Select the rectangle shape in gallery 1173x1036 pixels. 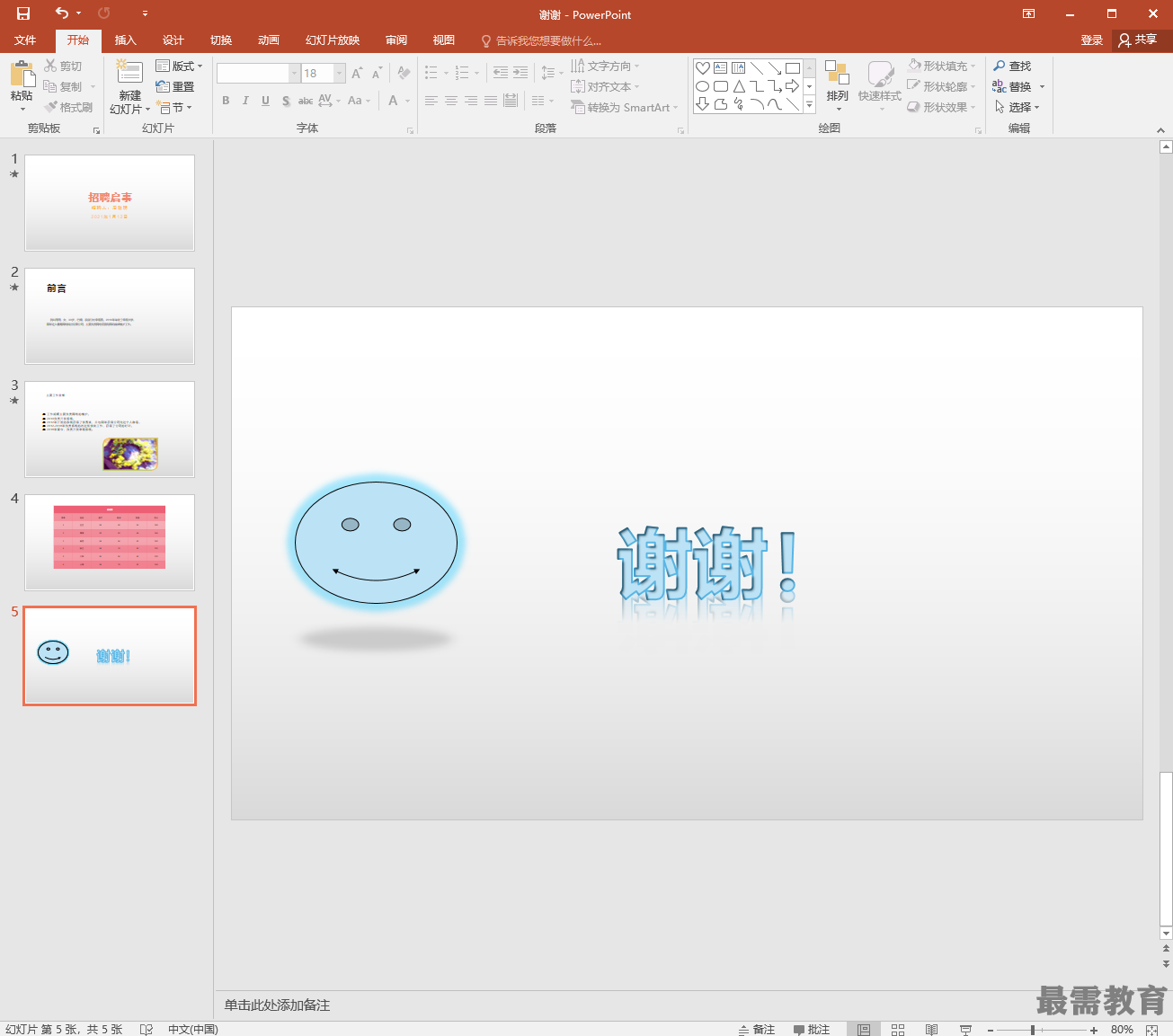pyautogui.click(x=793, y=67)
